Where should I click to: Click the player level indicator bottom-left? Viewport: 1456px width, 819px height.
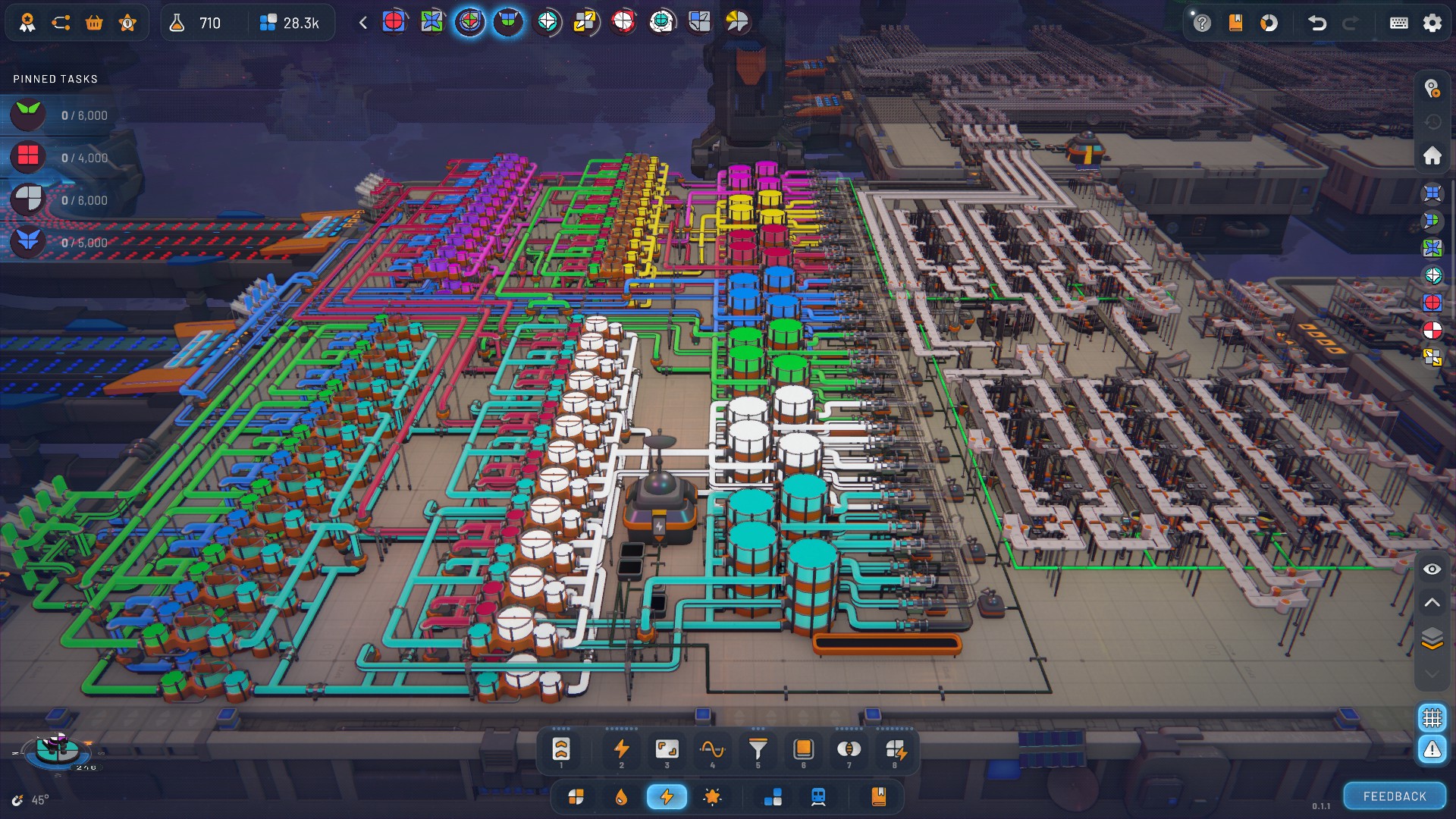[x=58, y=751]
